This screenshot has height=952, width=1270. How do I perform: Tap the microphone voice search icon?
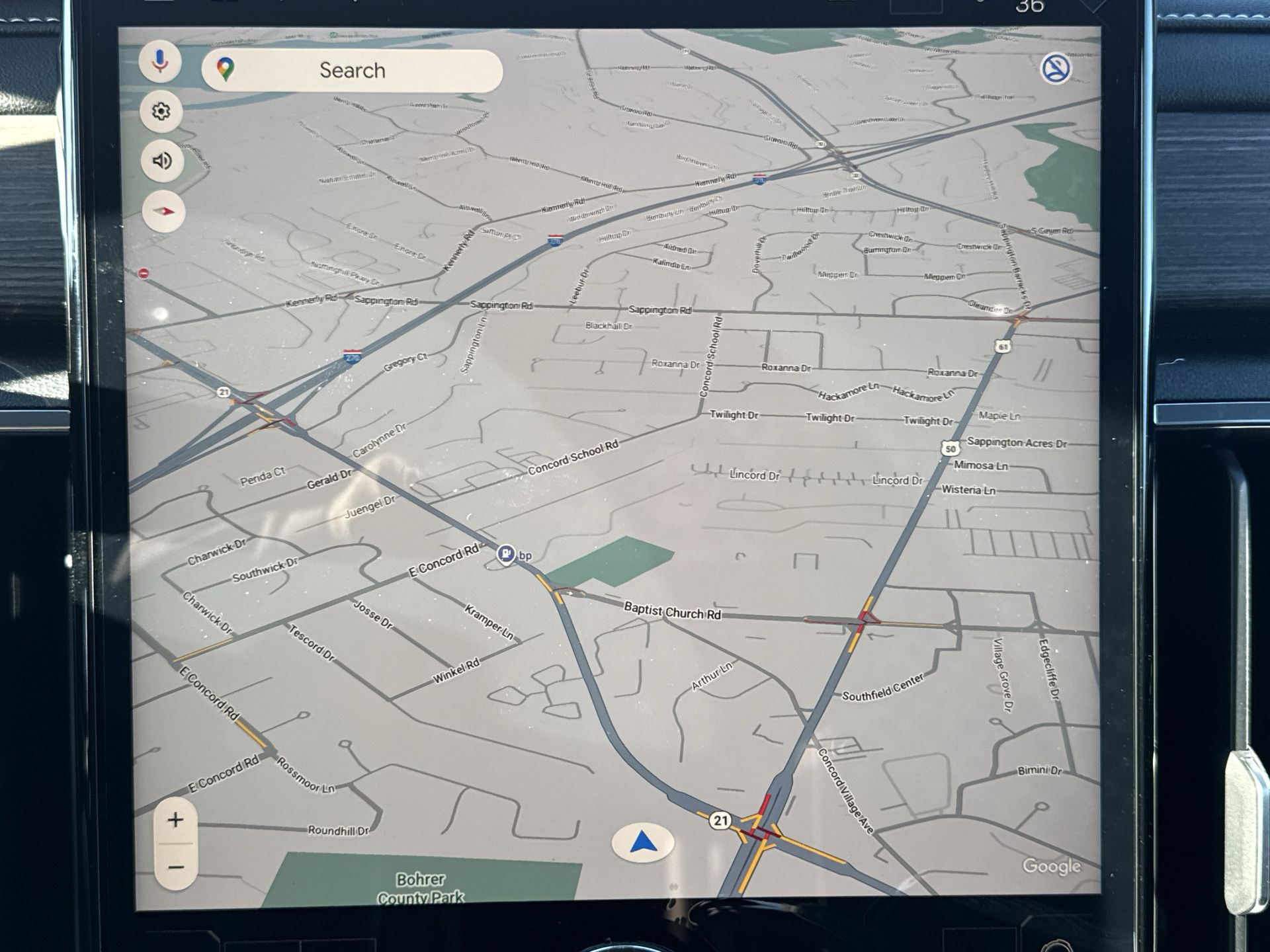159,61
